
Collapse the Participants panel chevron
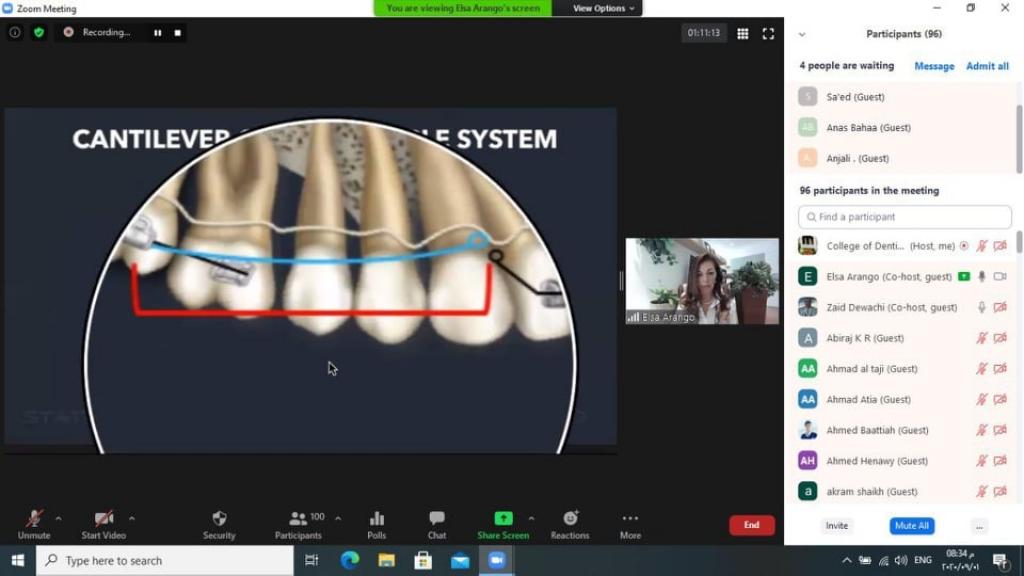tap(802, 34)
